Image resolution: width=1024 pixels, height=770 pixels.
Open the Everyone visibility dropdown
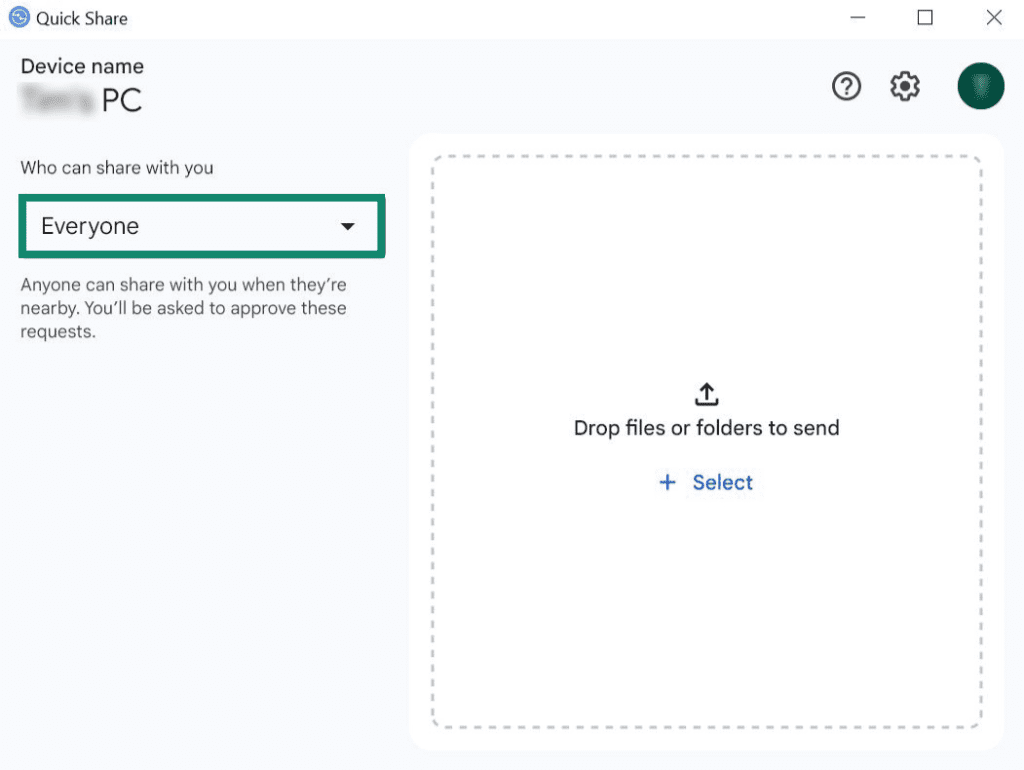202,226
